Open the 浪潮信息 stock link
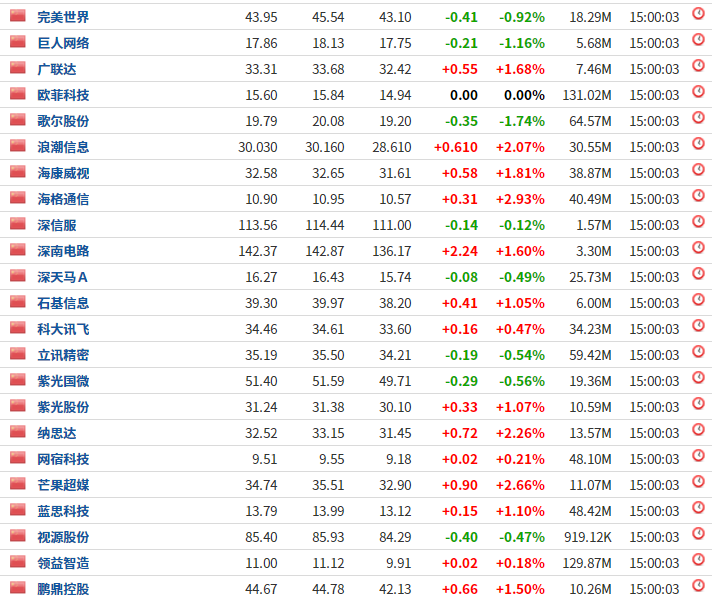This screenshot has height=601, width=712. point(63,147)
